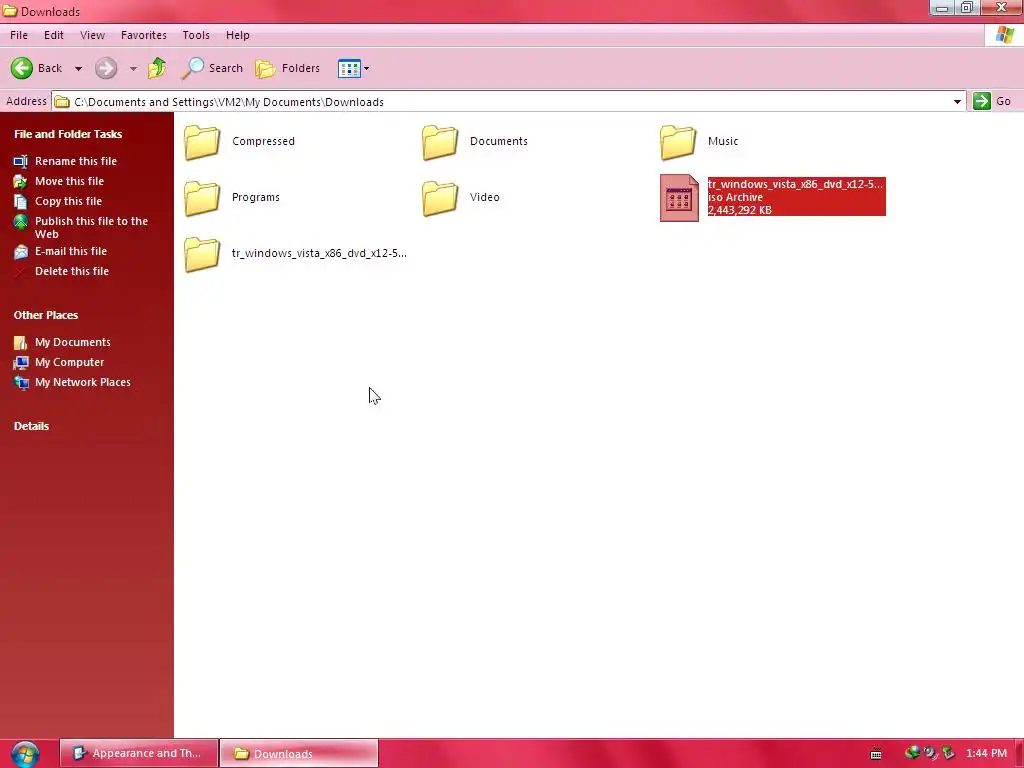The width and height of the screenshot is (1024, 768).
Task: Click the Compressed folder name label
Action: tap(263, 142)
